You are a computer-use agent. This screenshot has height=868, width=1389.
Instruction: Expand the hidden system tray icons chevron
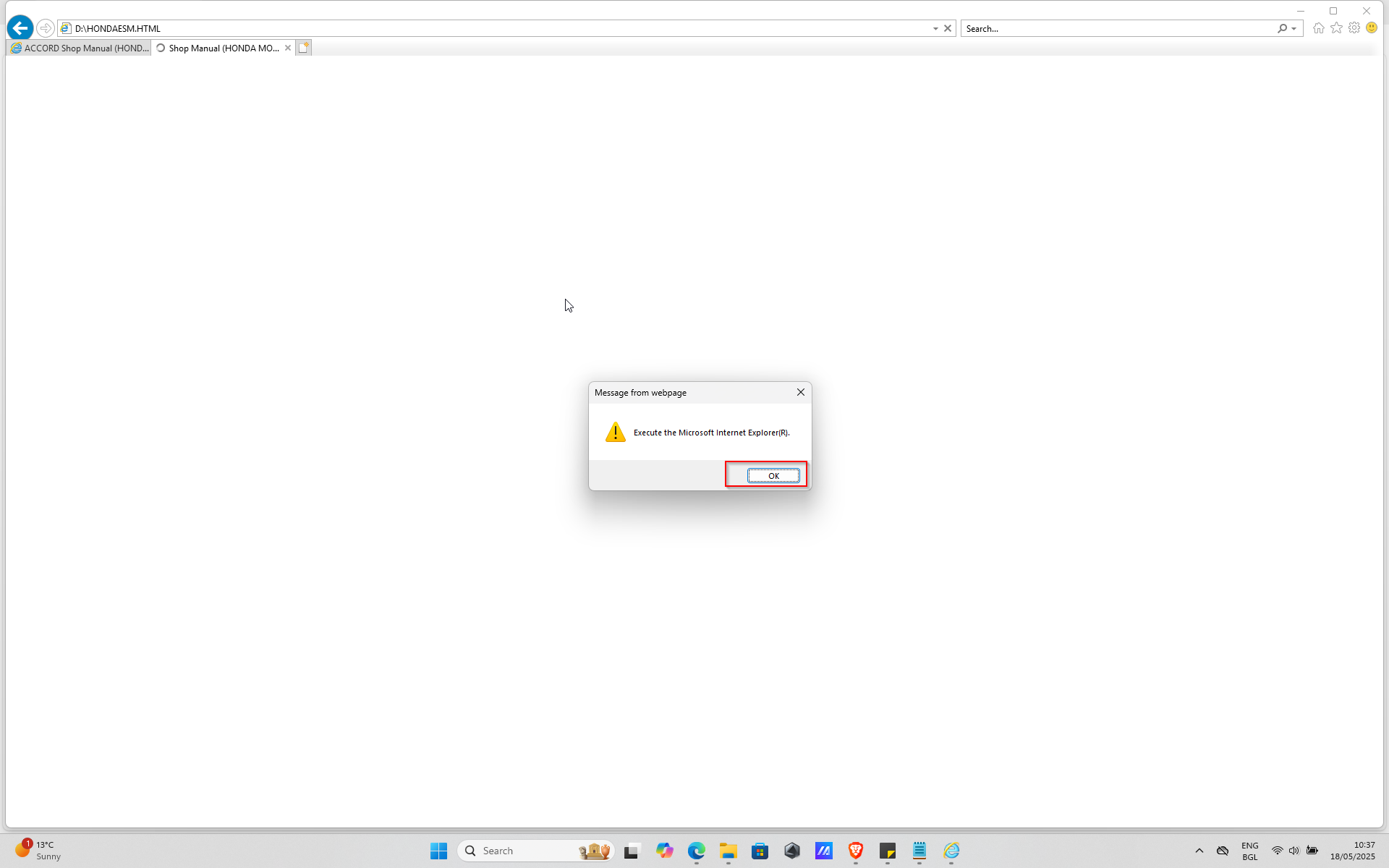pyautogui.click(x=1199, y=851)
